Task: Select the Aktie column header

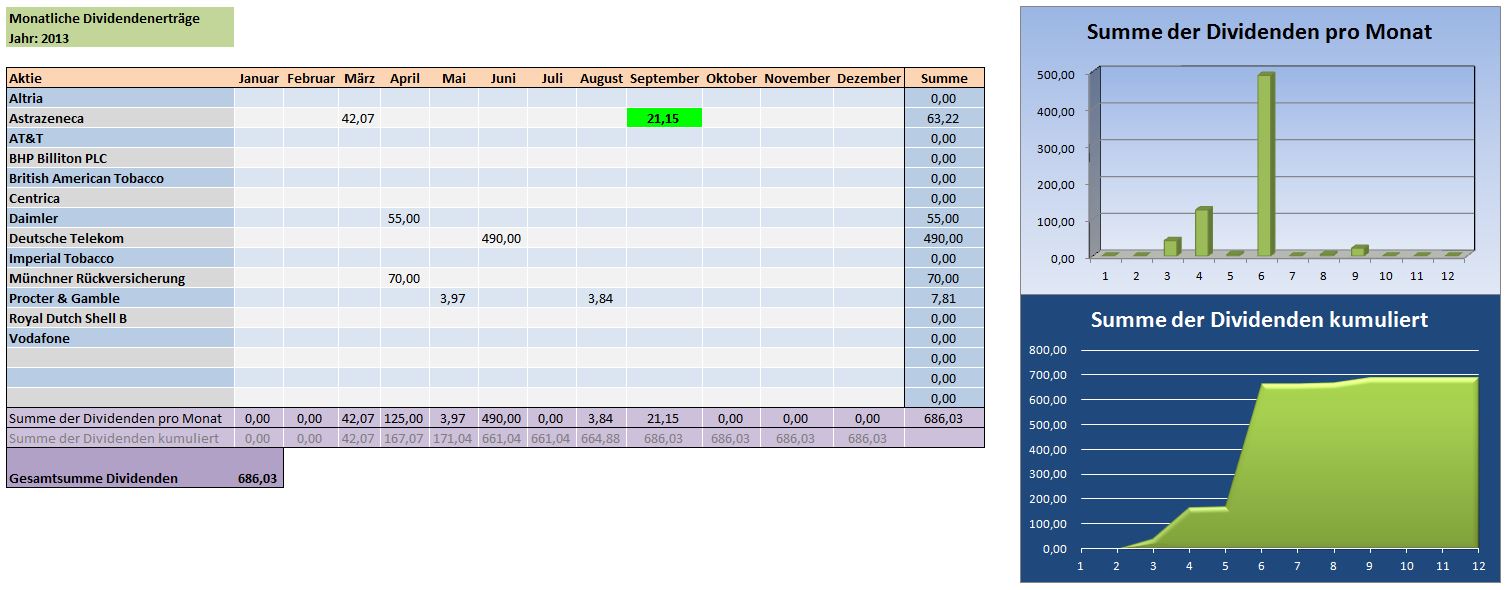Action: [x=120, y=78]
